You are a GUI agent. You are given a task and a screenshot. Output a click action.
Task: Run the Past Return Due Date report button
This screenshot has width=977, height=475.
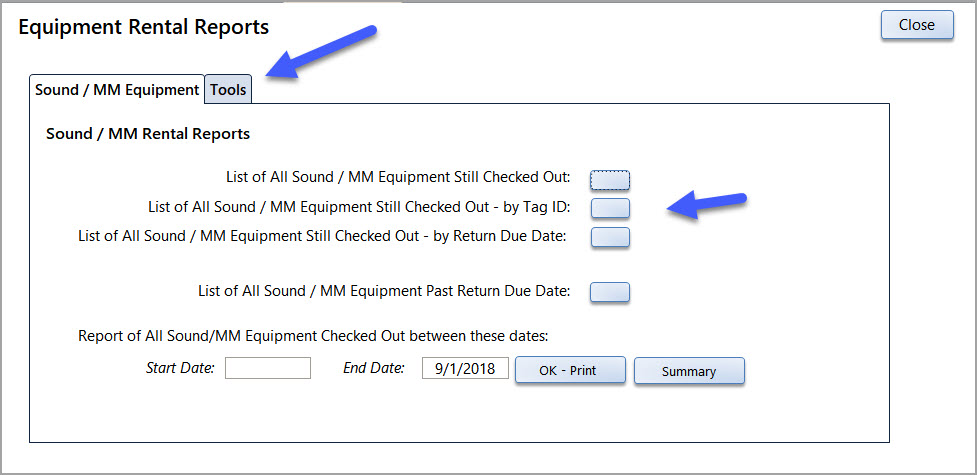tap(610, 292)
